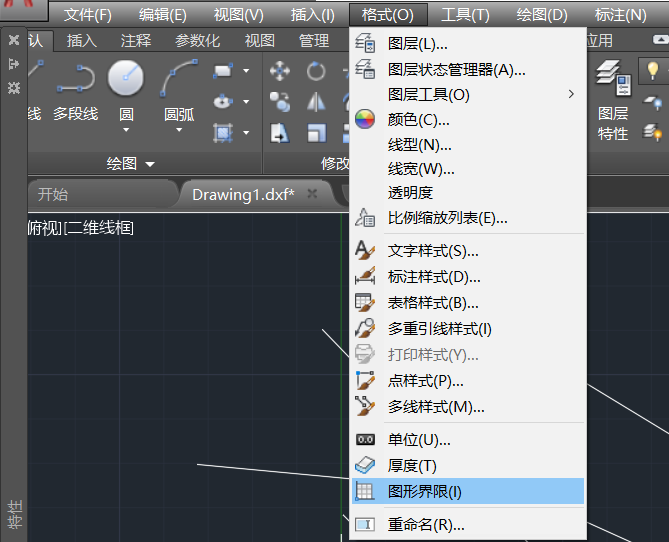Select the Stretch tool in 修改 panel
Viewport: 669px width, 542px height.
pyautogui.click(x=280, y=133)
